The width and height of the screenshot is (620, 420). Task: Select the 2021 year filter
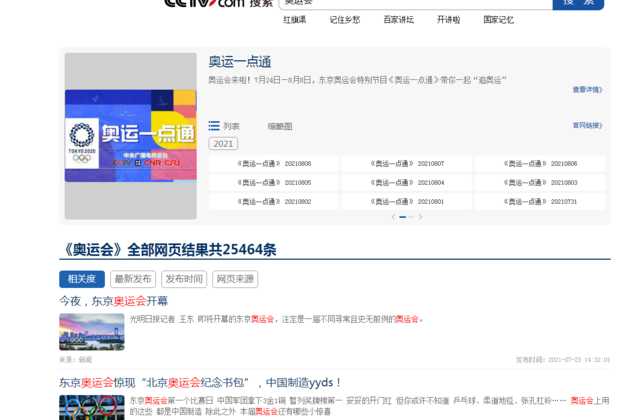223,144
